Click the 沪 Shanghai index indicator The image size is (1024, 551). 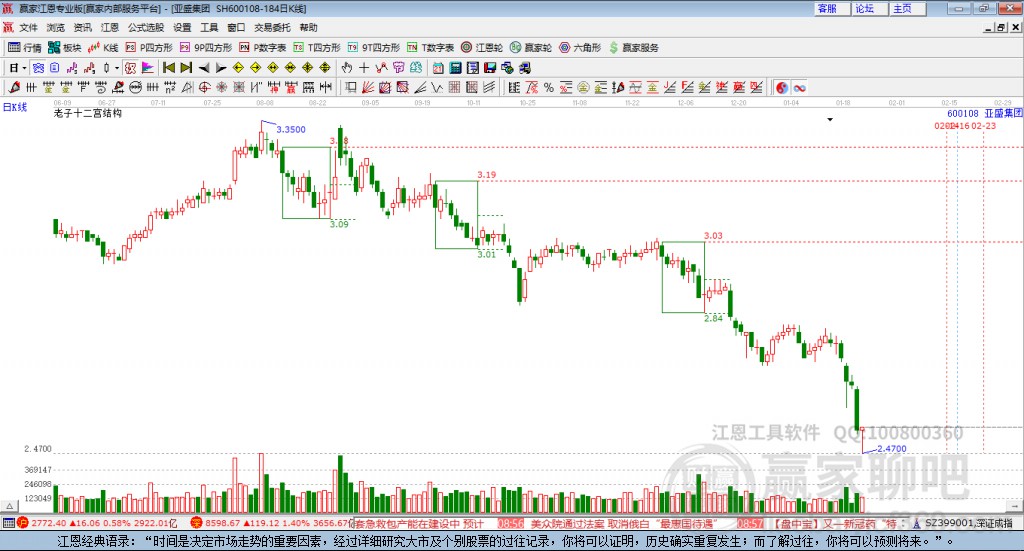tap(22, 522)
